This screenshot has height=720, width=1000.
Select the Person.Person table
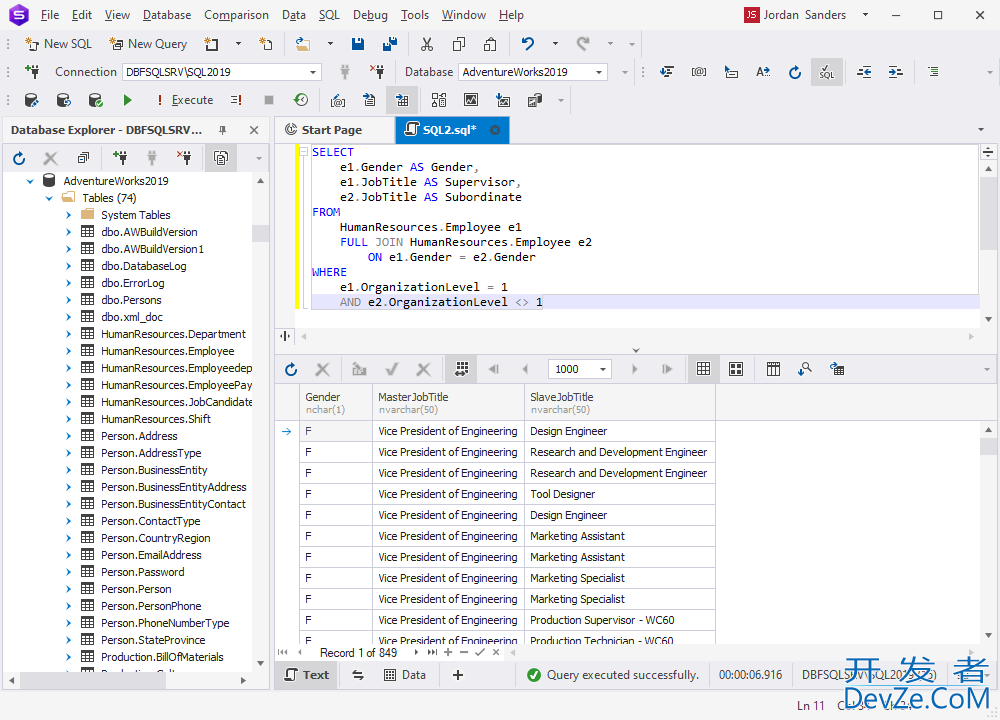(x=136, y=589)
